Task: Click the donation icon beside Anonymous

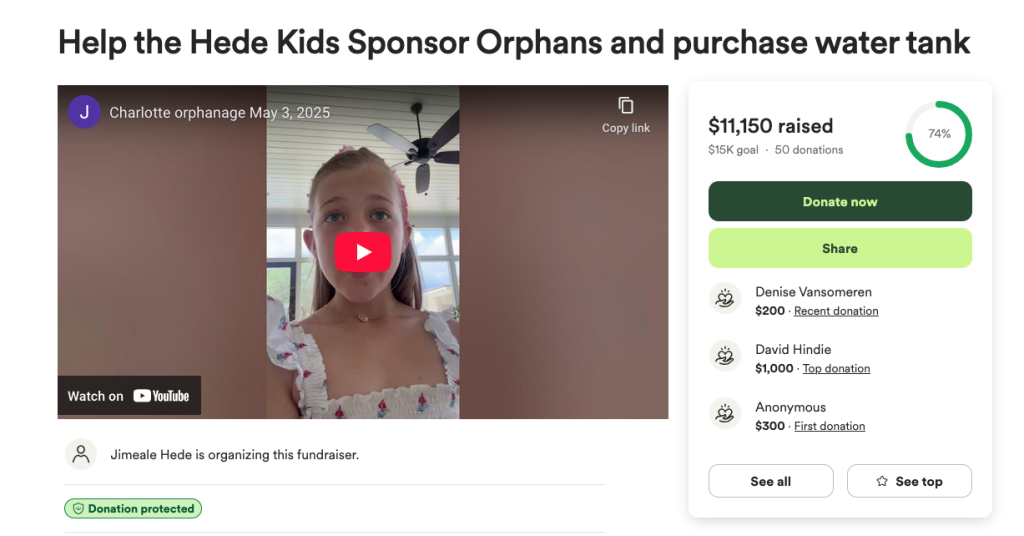Action: pyautogui.click(x=724, y=414)
